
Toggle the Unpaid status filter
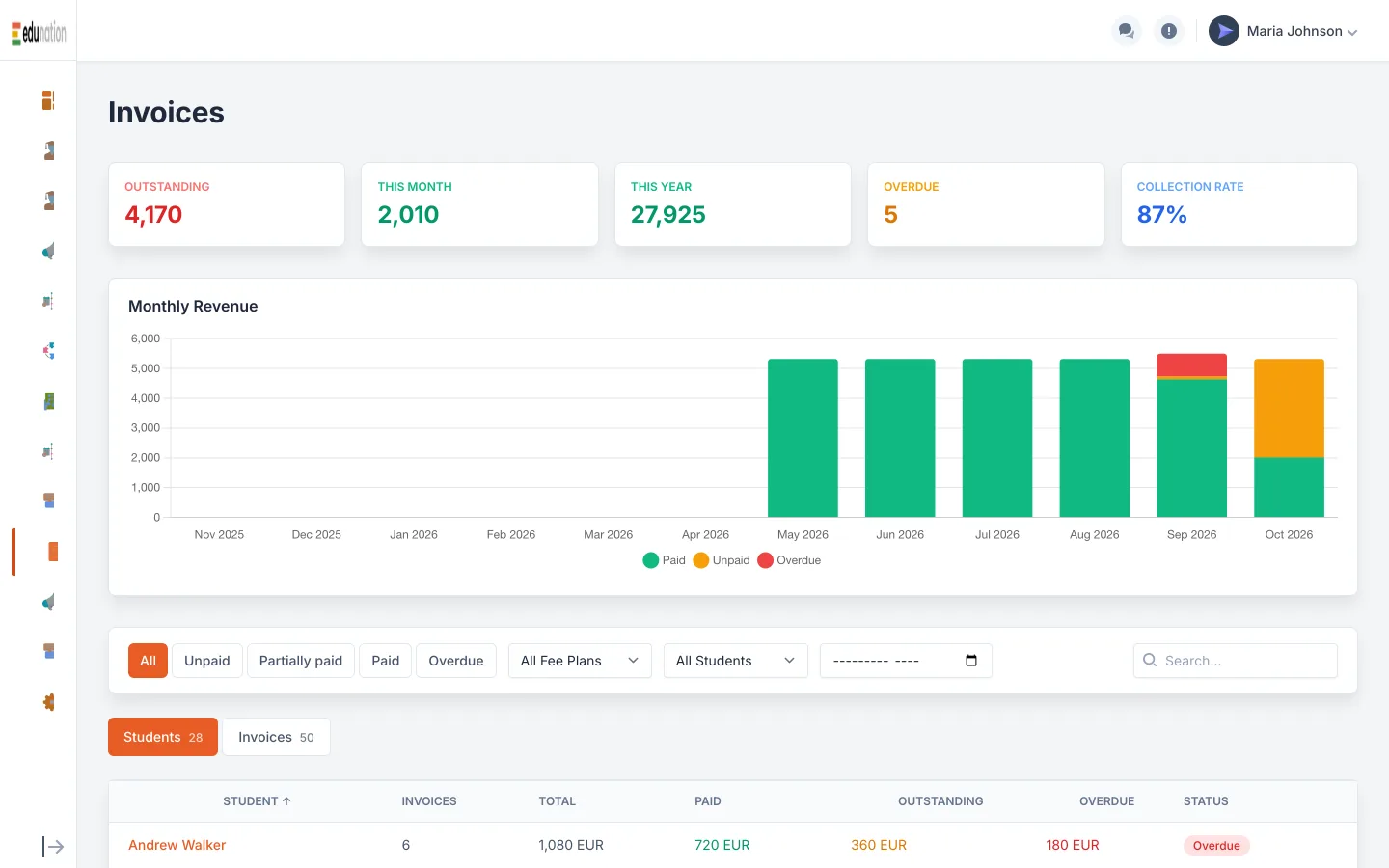pos(207,661)
